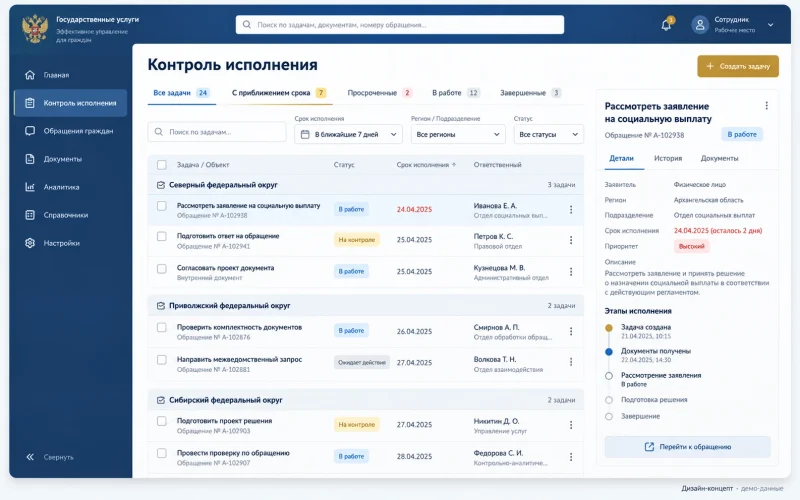Click the gear icon for Настройки

30,243
